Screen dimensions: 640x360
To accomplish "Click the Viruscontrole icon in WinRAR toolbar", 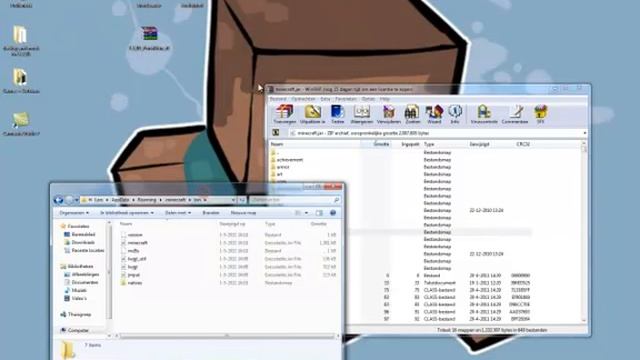I will (x=484, y=114).
